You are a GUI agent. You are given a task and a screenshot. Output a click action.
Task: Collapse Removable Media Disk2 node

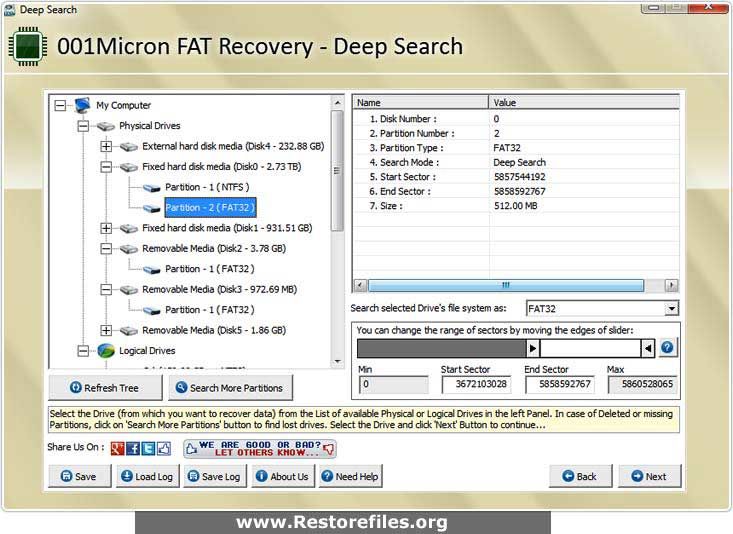coord(106,249)
